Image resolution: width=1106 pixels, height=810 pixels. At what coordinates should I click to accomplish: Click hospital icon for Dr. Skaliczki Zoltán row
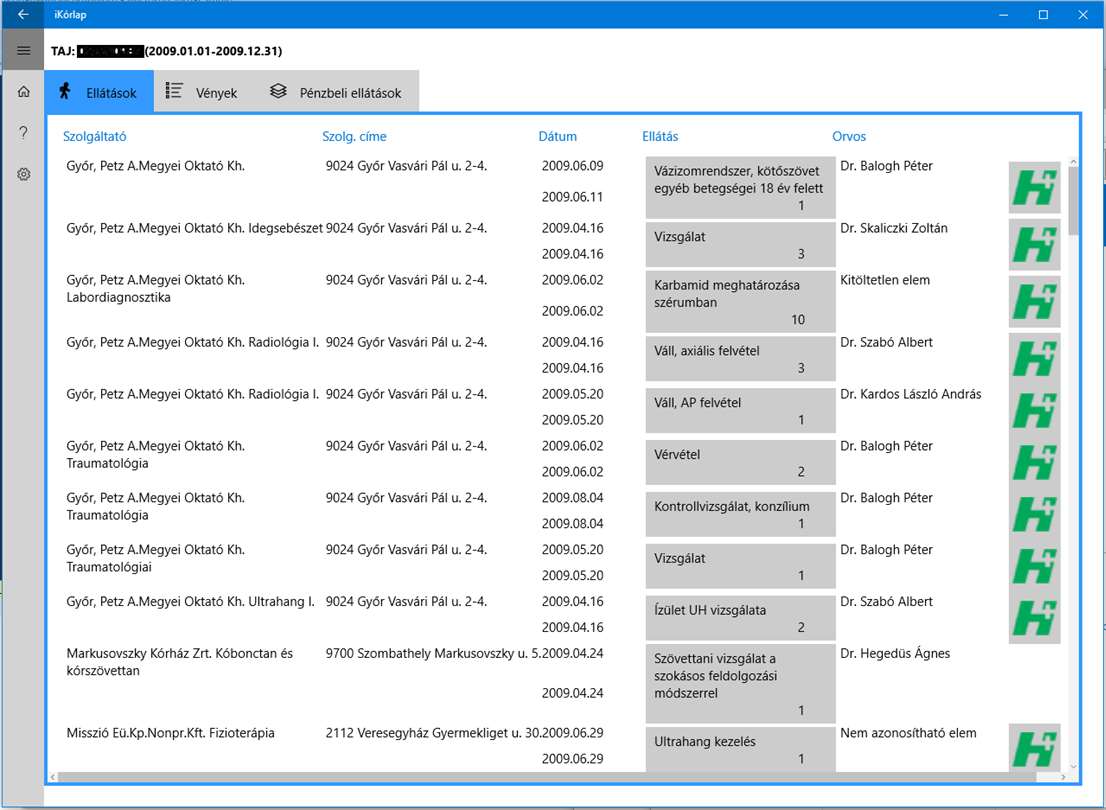(1034, 244)
